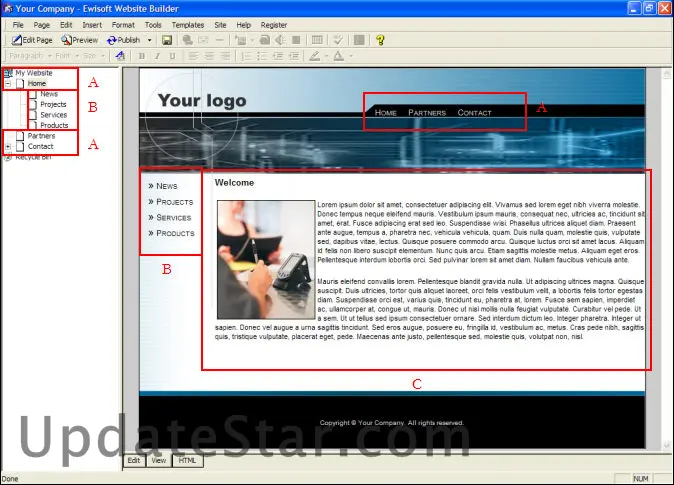Click the Partners link in page navigation

pyautogui.click(x=427, y=113)
